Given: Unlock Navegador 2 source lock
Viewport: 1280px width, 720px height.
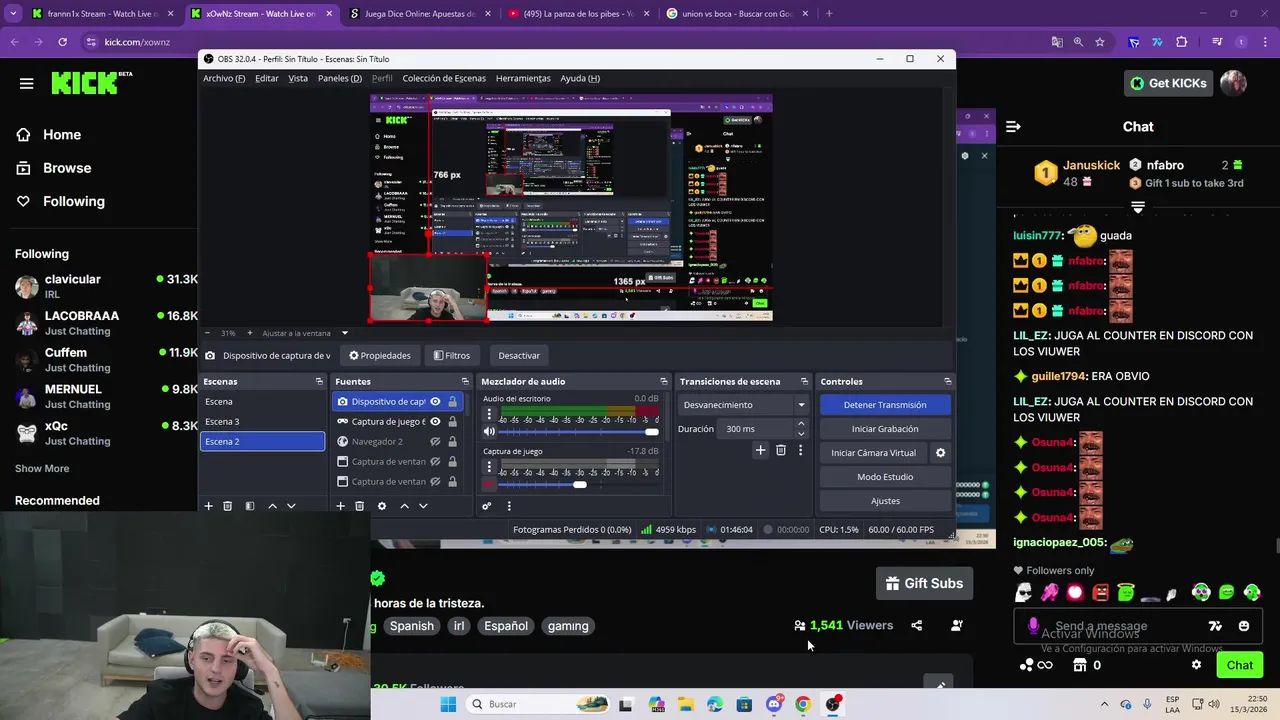Looking at the screenshot, I should click(x=452, y=442).
